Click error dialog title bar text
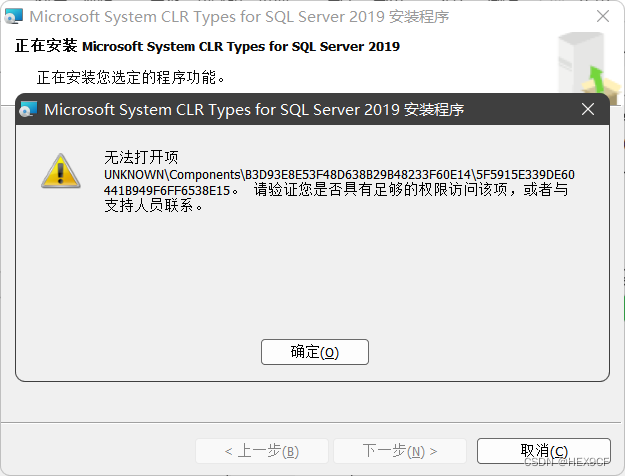 click(254, 110)
